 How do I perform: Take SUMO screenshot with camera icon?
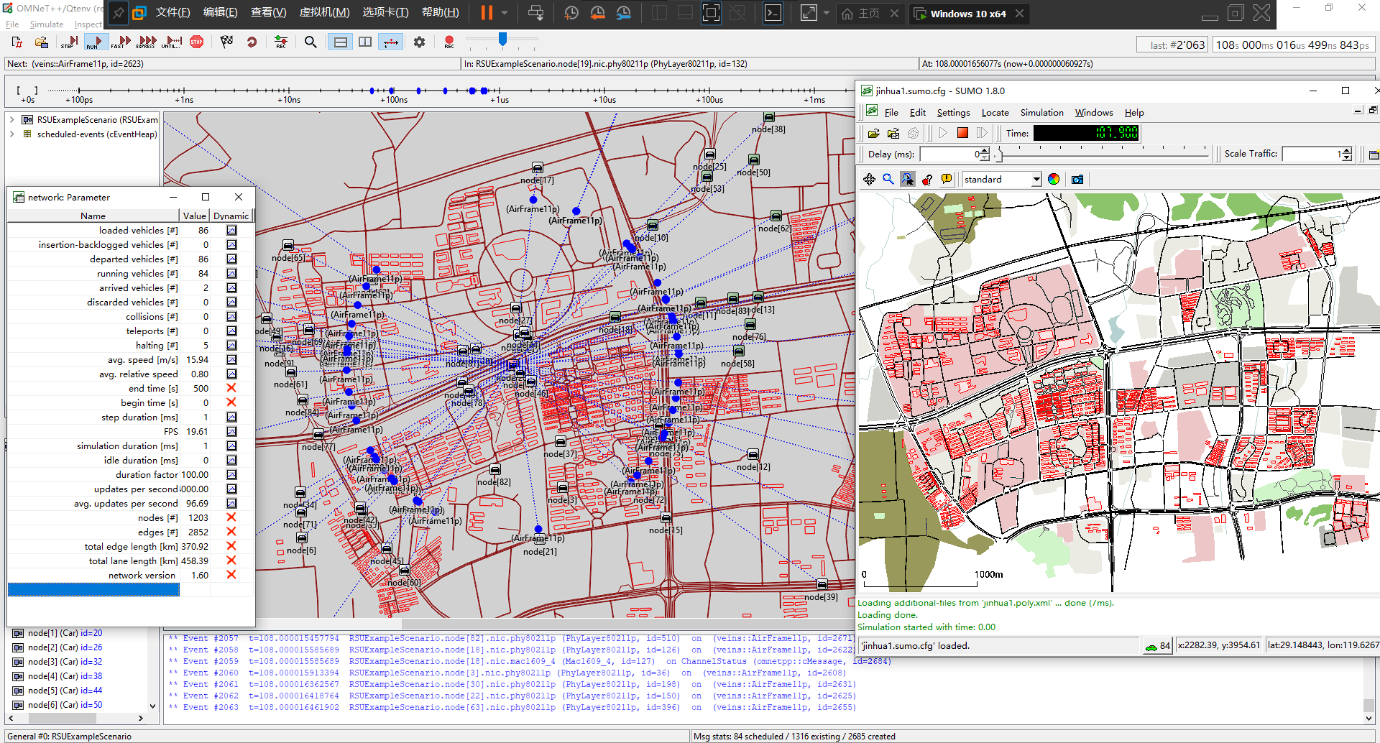coord(1077,179)
